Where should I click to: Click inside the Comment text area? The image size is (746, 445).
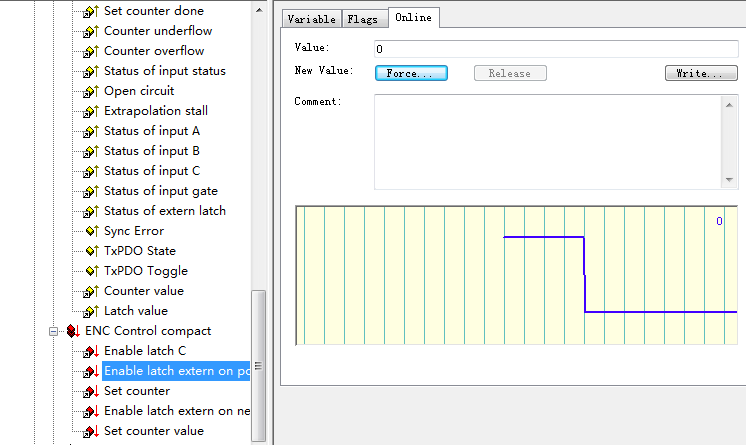point(548,142)
